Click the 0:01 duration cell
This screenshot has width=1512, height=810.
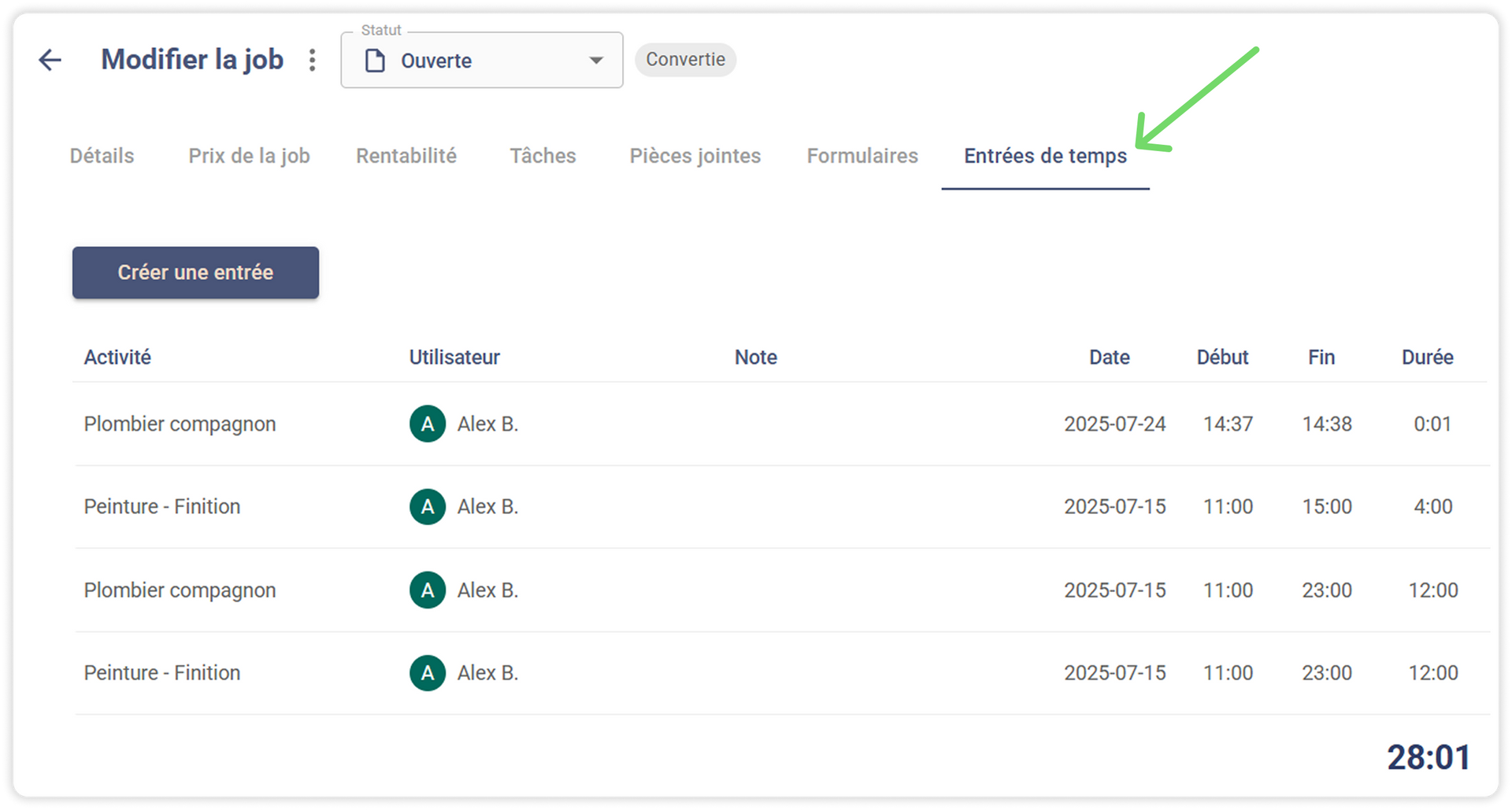click(1432, 424)
